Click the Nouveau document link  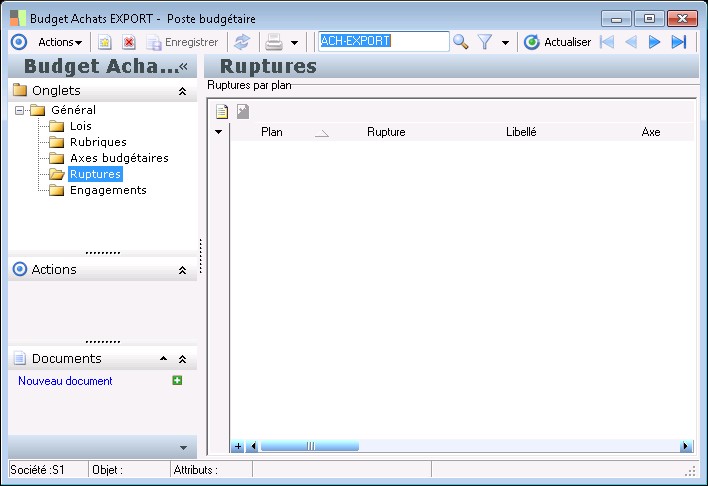click(65, 381)
